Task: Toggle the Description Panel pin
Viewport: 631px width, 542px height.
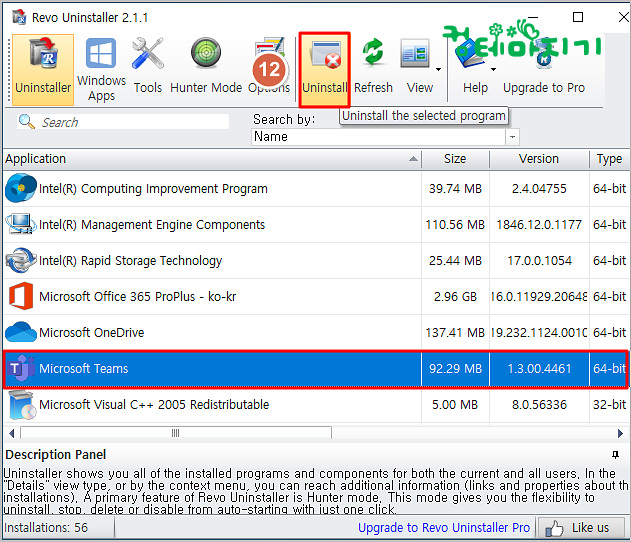Action: 615,455
